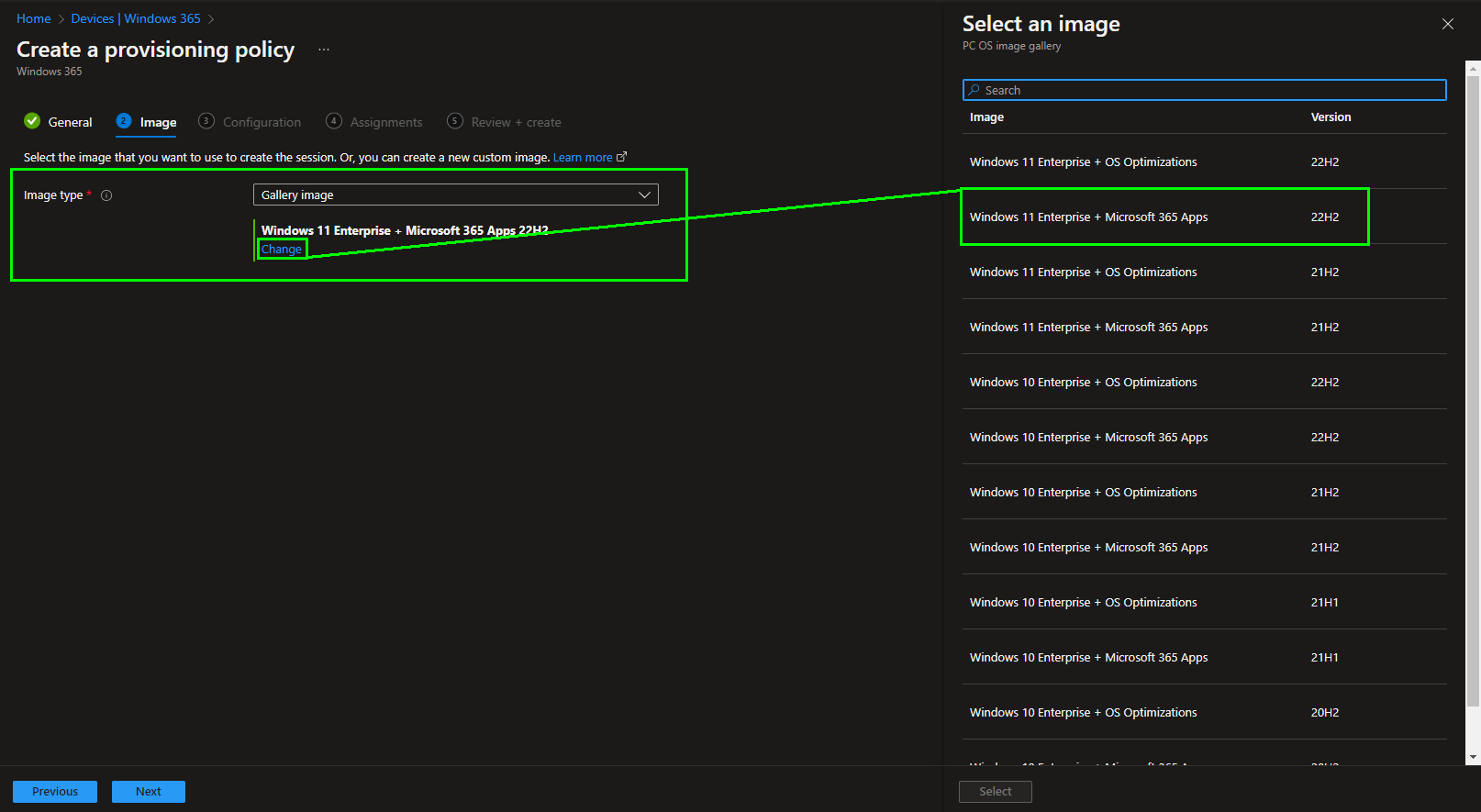Click the search magnifier icon

[x=974, y=90]
